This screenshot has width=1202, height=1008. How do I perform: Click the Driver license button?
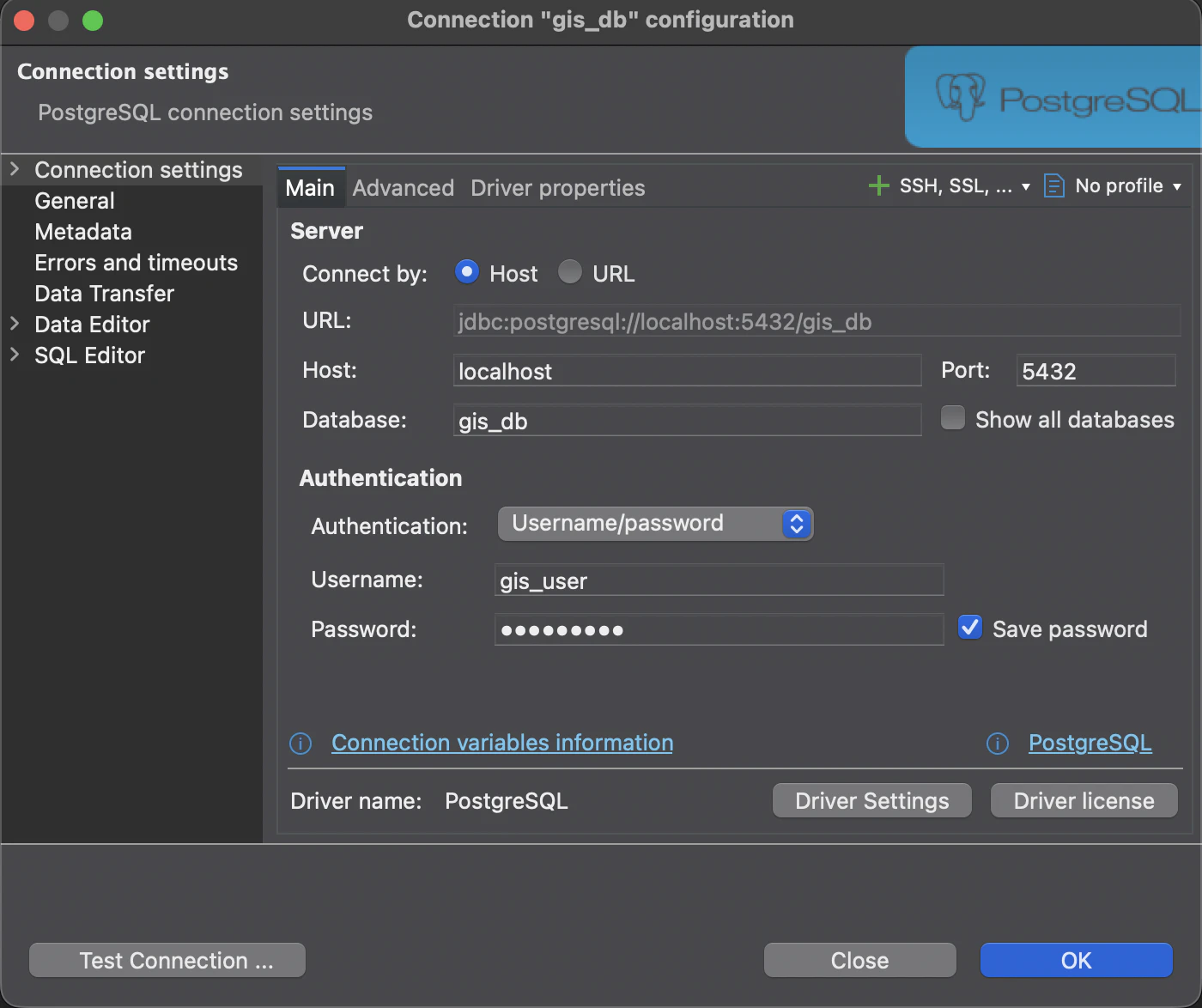pos(1084,800)
